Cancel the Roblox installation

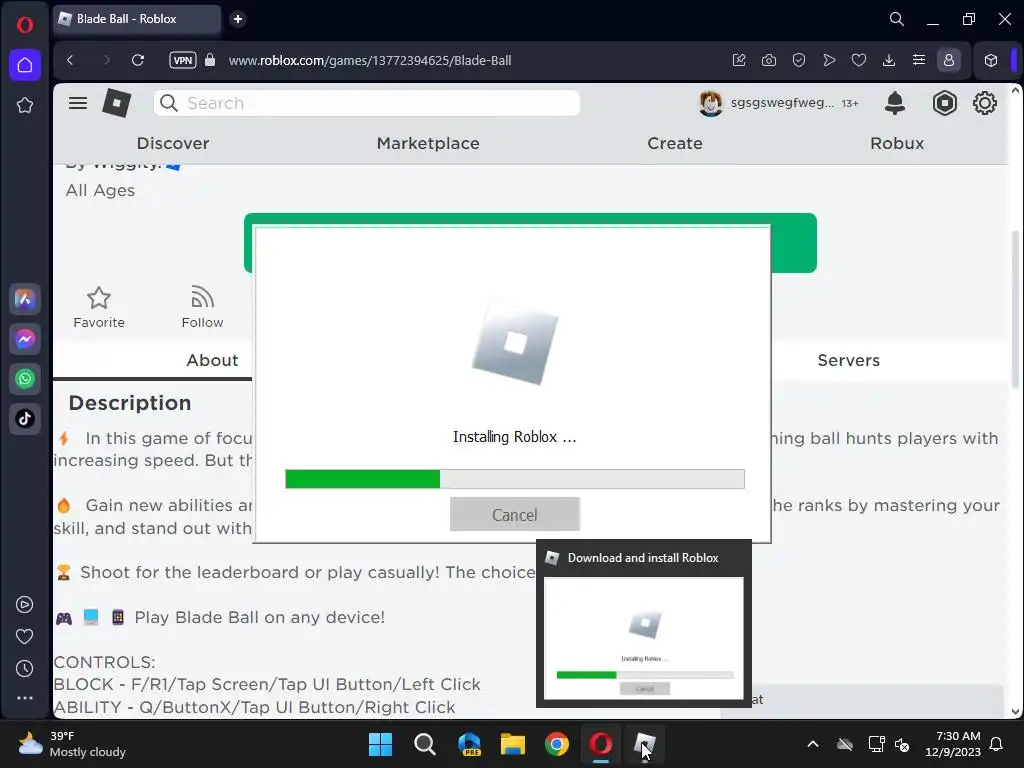(515, 515)
